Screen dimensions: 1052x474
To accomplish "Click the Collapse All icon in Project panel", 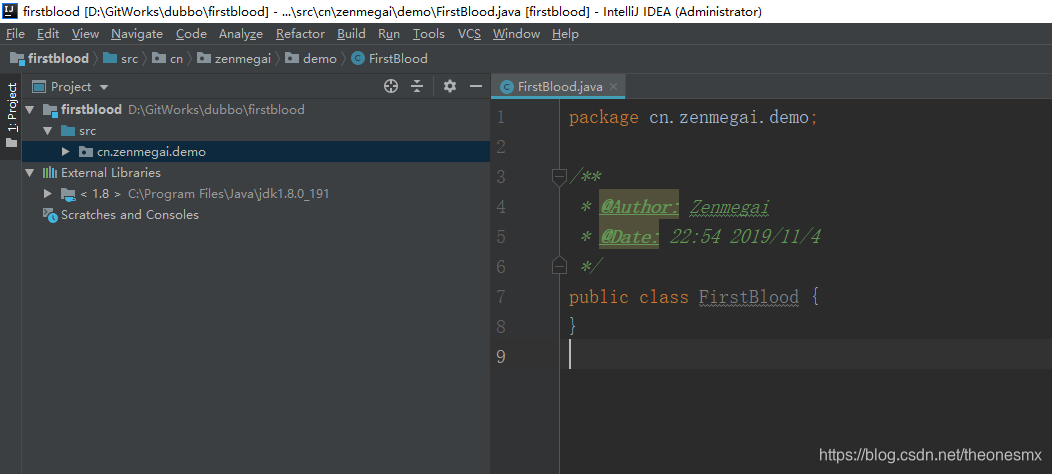I will [417, 86].
